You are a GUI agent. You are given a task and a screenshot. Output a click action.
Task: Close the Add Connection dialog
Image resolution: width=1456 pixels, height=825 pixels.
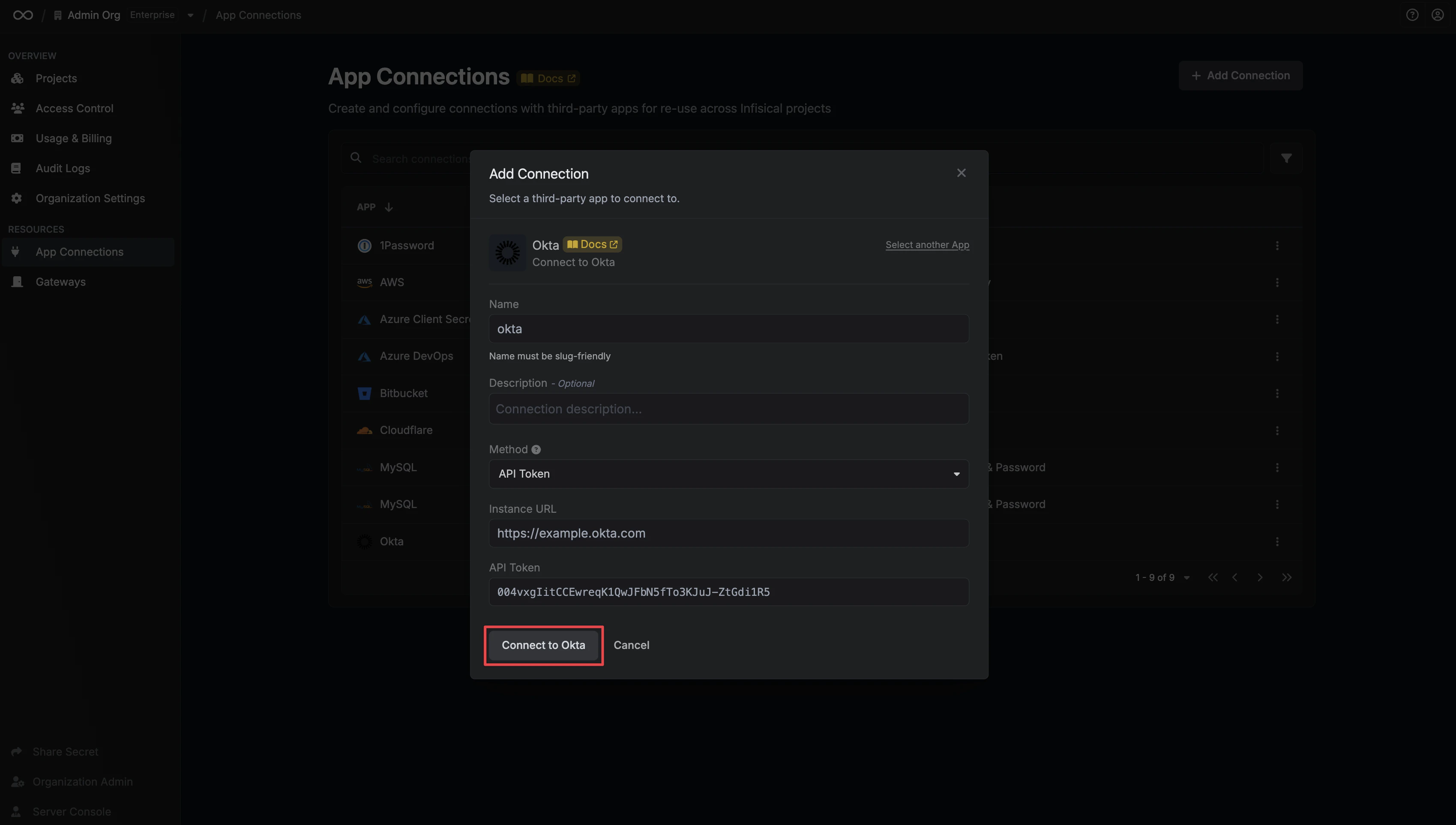[x=961, y=173]
